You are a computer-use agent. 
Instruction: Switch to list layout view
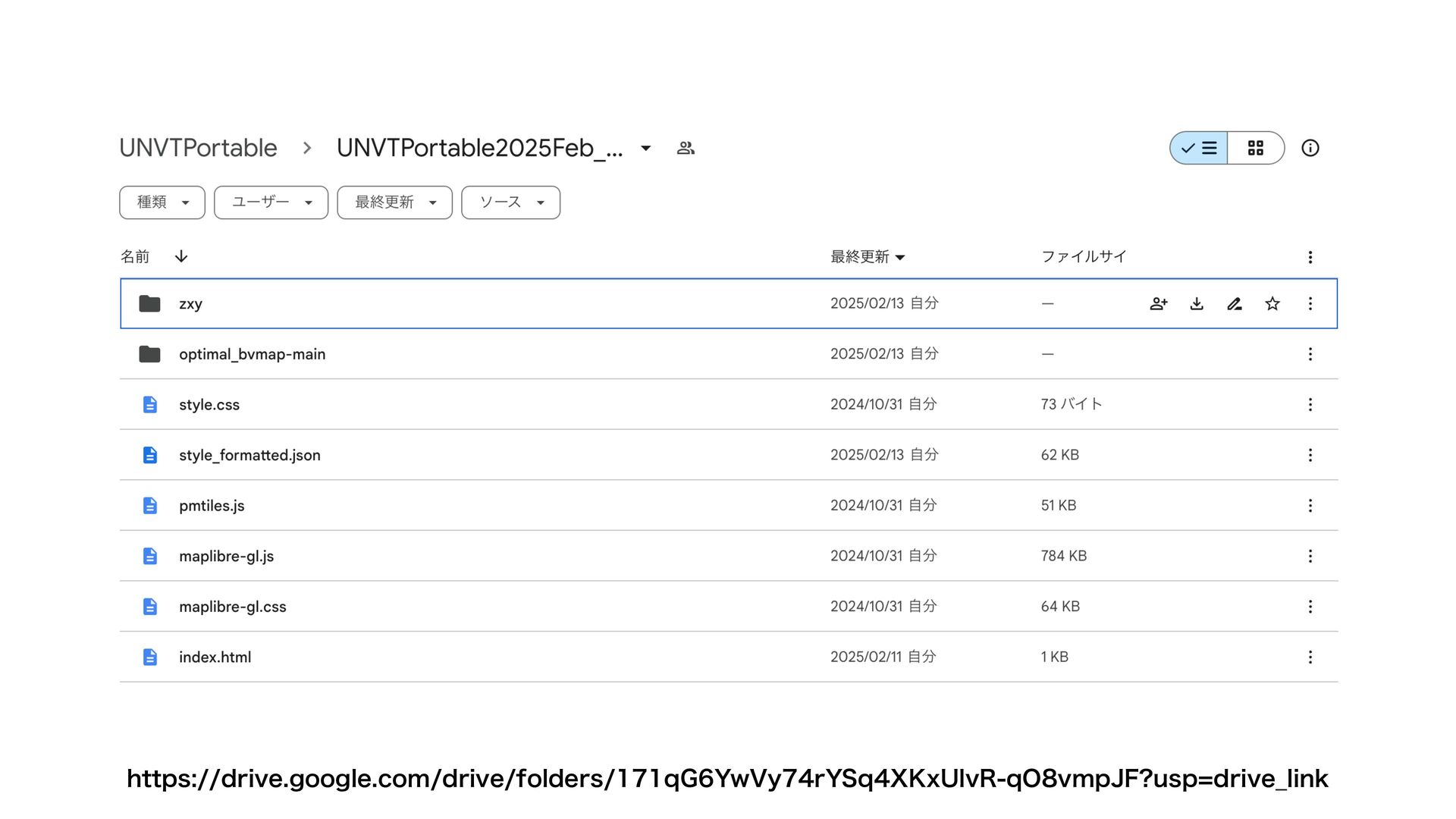pyautogui.click(x=1199, y=148)
